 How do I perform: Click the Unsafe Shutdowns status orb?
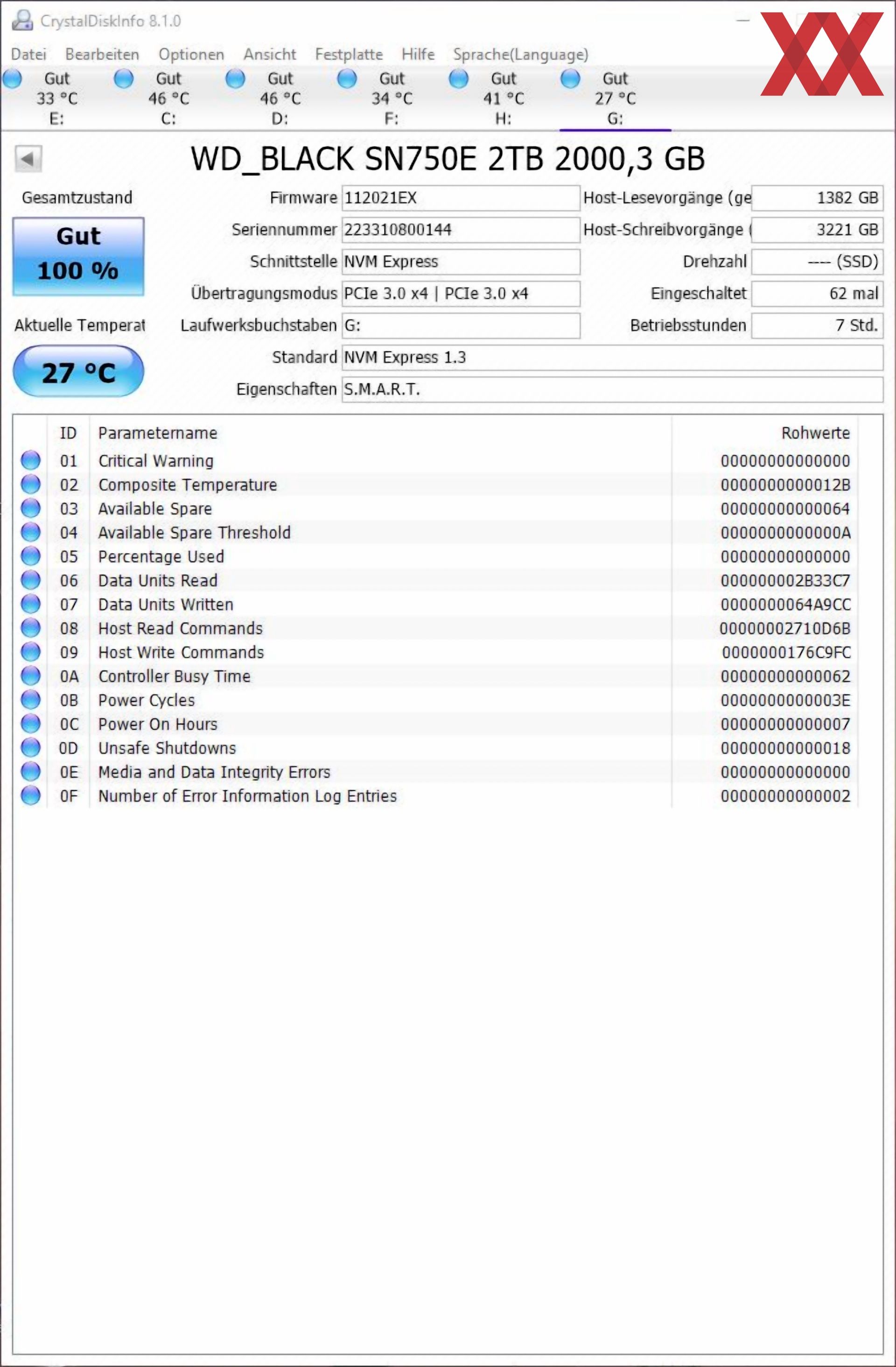coord(30,748)
